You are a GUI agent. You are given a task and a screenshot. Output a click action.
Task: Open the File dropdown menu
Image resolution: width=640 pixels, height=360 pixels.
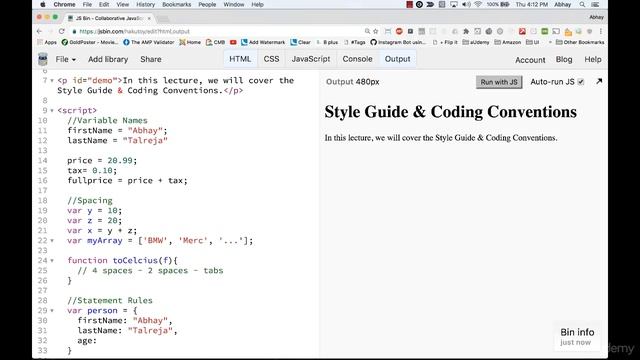[66, 60]
